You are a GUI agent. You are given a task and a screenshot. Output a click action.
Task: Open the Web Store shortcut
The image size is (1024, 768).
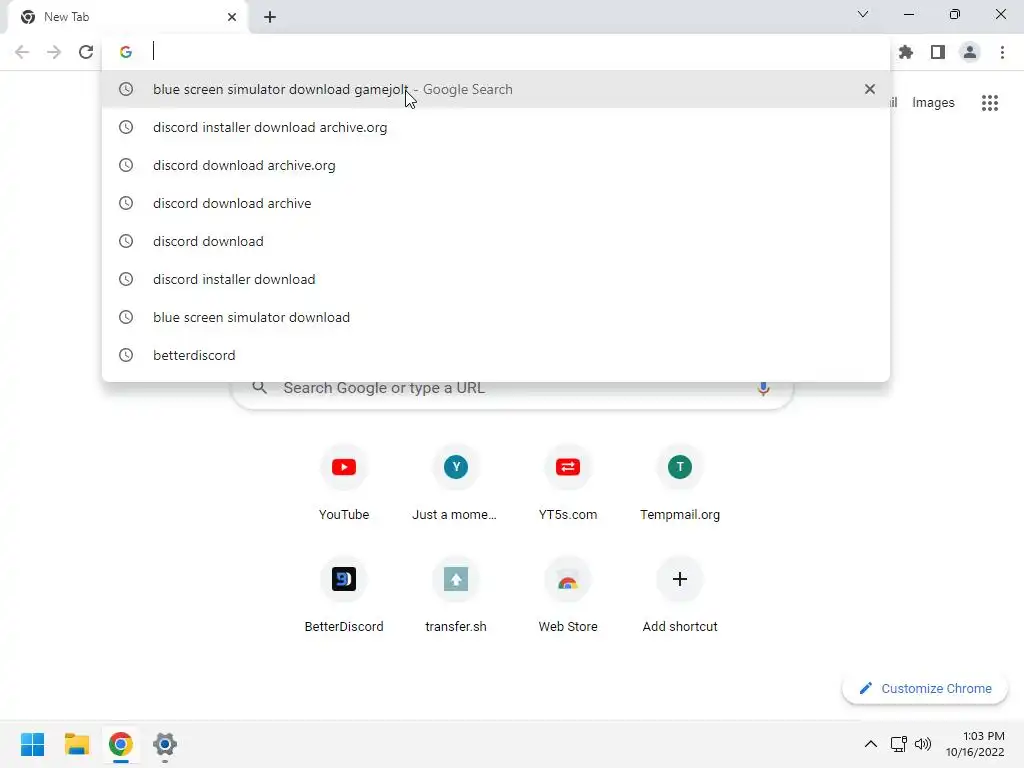(x=568, y=596)
